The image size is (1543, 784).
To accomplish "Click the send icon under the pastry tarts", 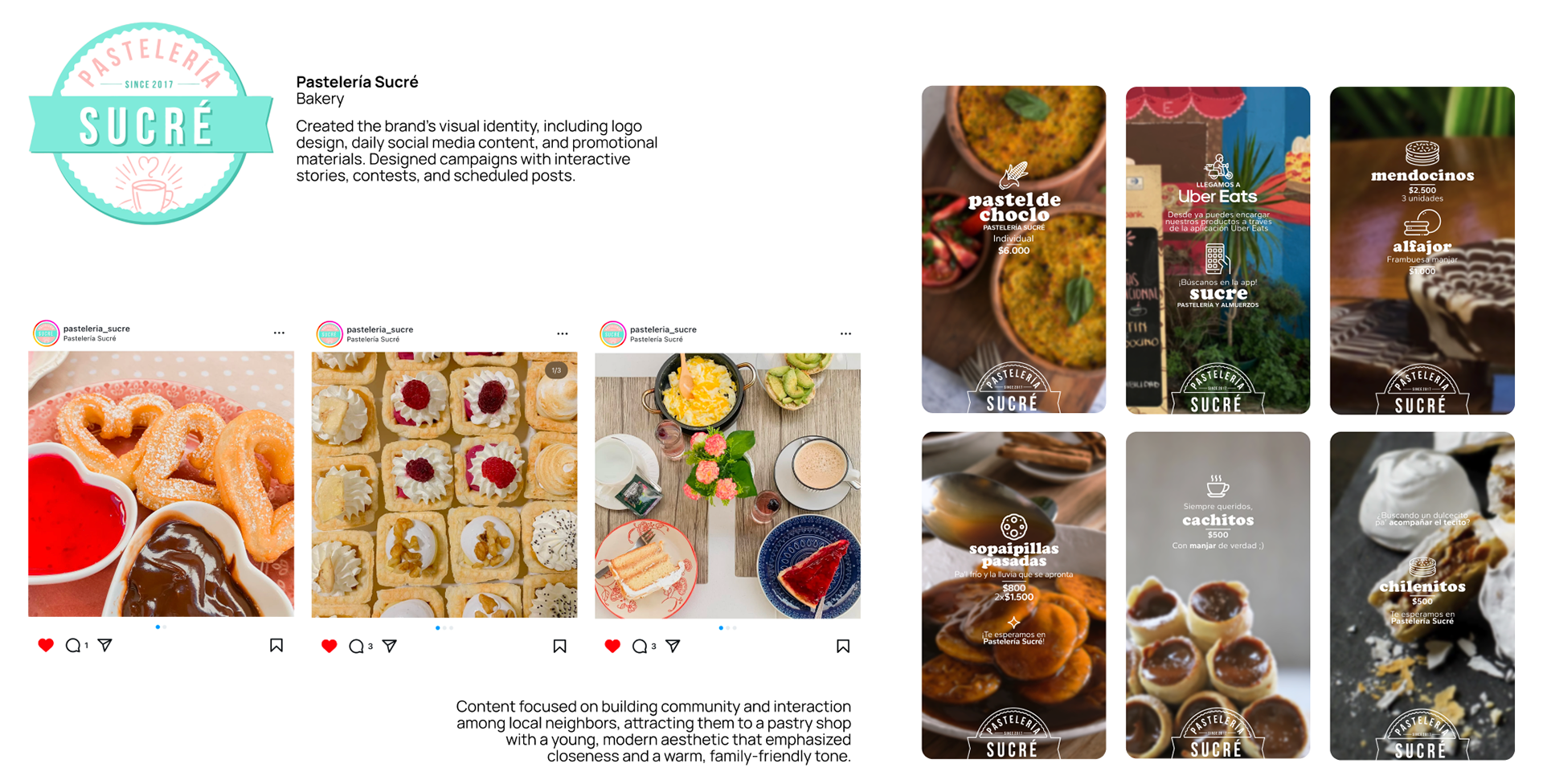I will 390,646.
